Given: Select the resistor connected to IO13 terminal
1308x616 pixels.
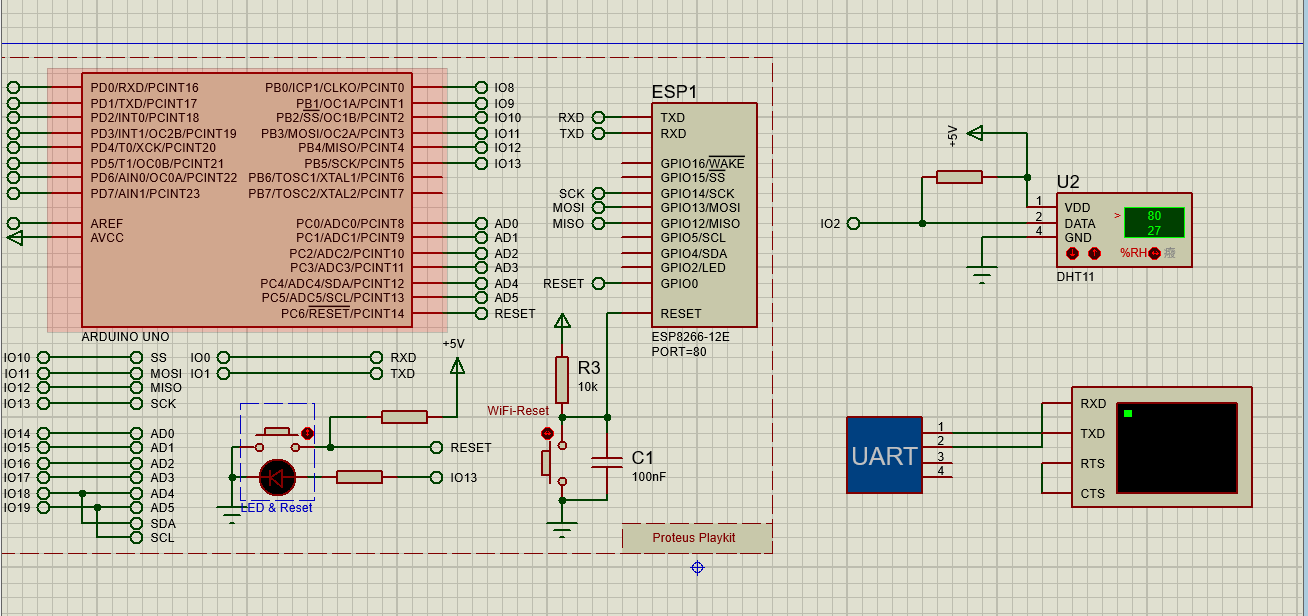Looking at the screenshot, I should (x=360, y=477).
